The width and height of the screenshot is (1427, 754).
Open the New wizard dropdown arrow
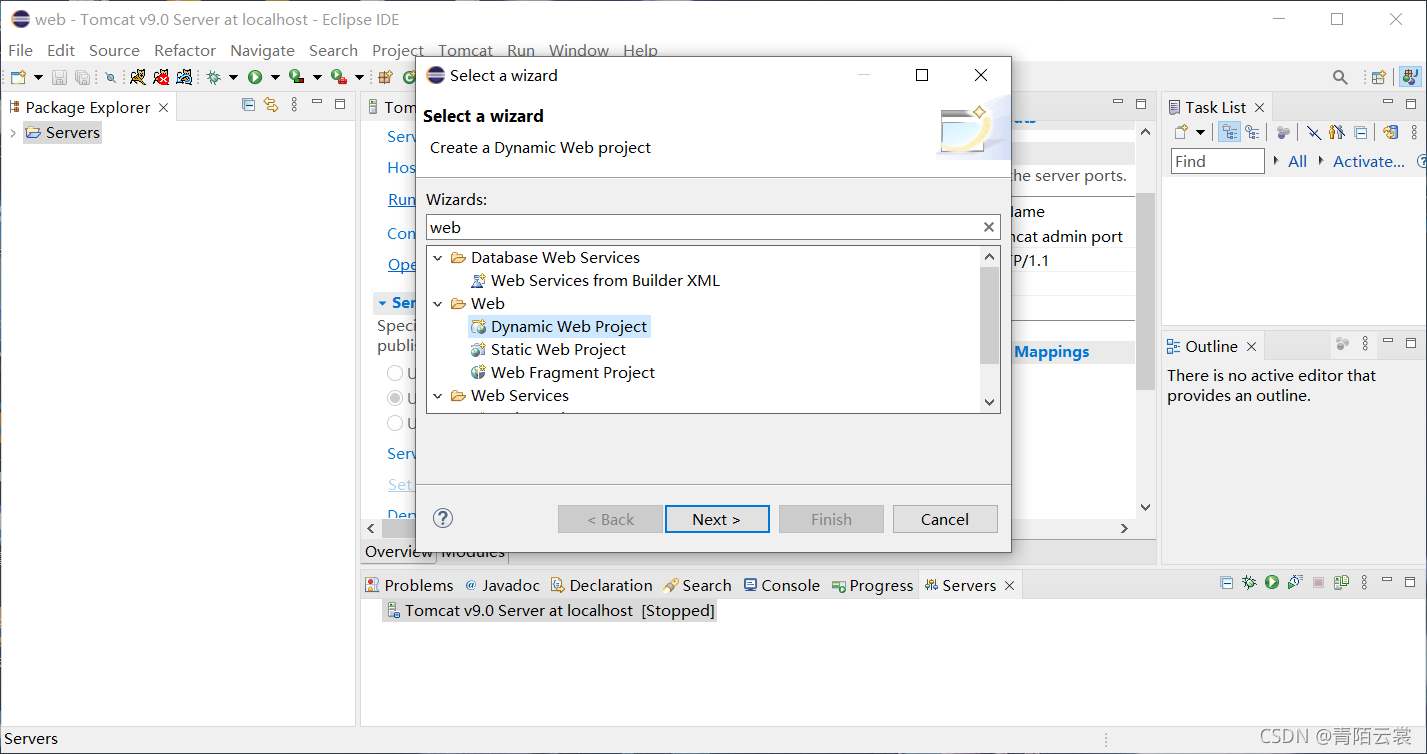(38, 77)
